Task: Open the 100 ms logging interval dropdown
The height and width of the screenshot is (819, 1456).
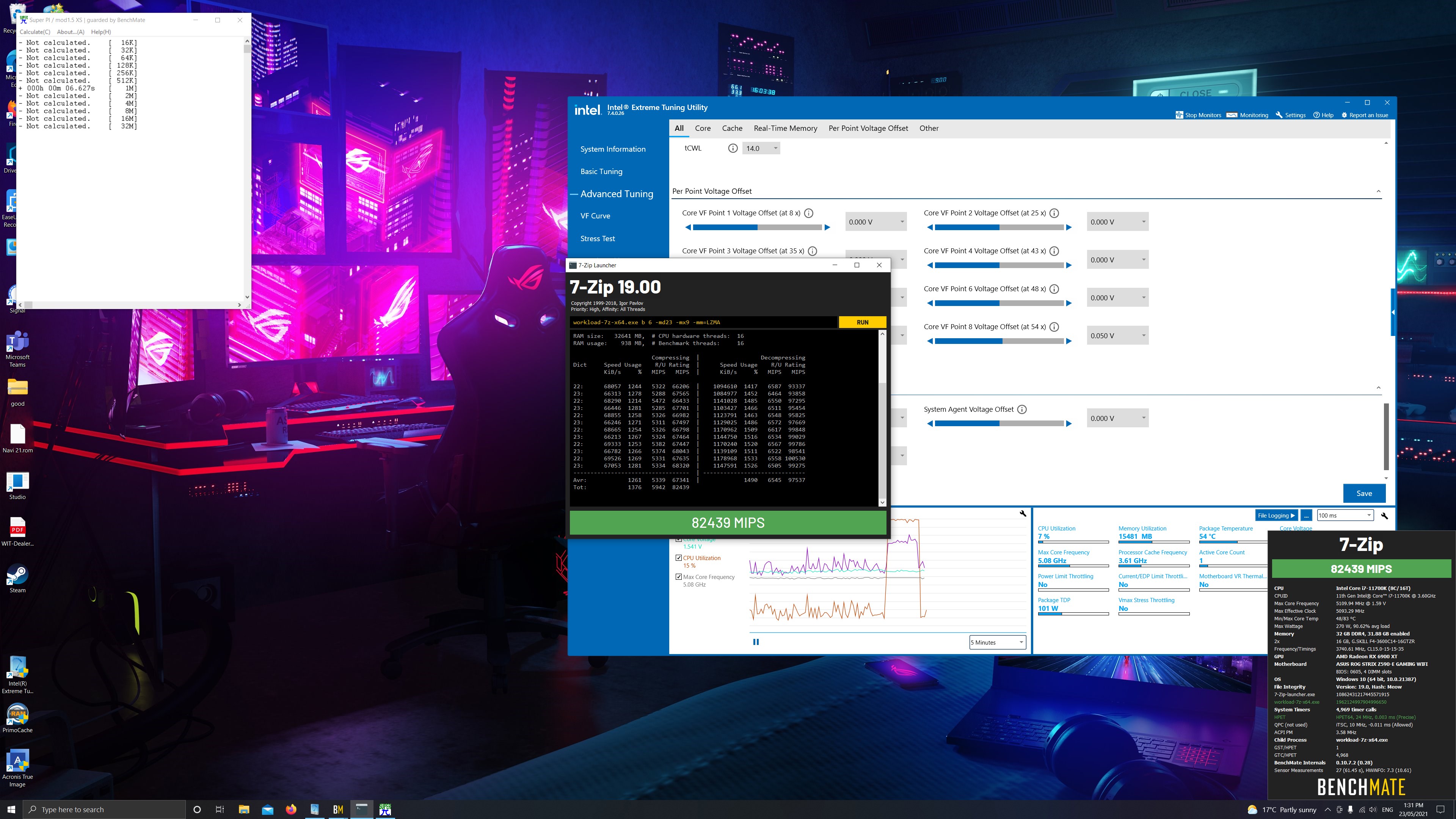Action: tap(1345, 516)
